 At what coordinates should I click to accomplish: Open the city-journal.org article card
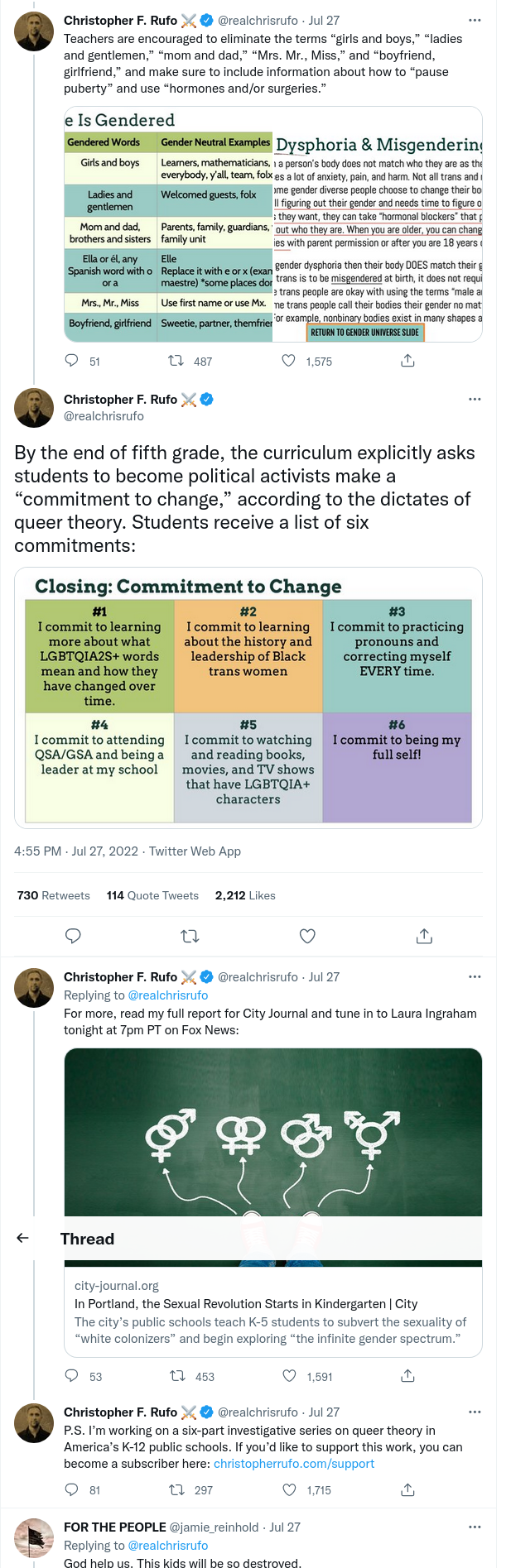pos(273,1311)
